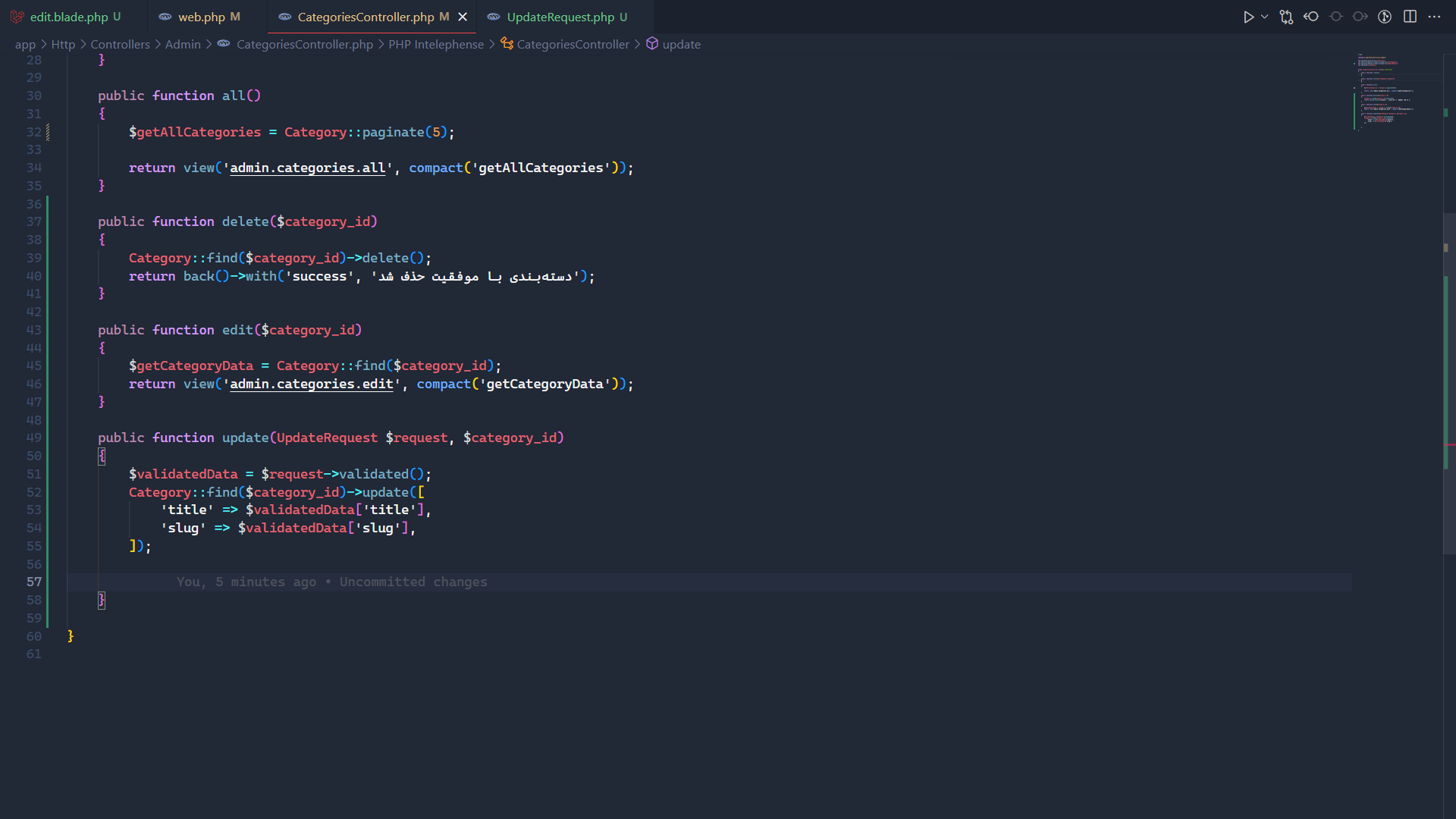Click the closing brace on line 58
Image resolution: width=1456 pixels, height=819 pixels.
point(102,600)
